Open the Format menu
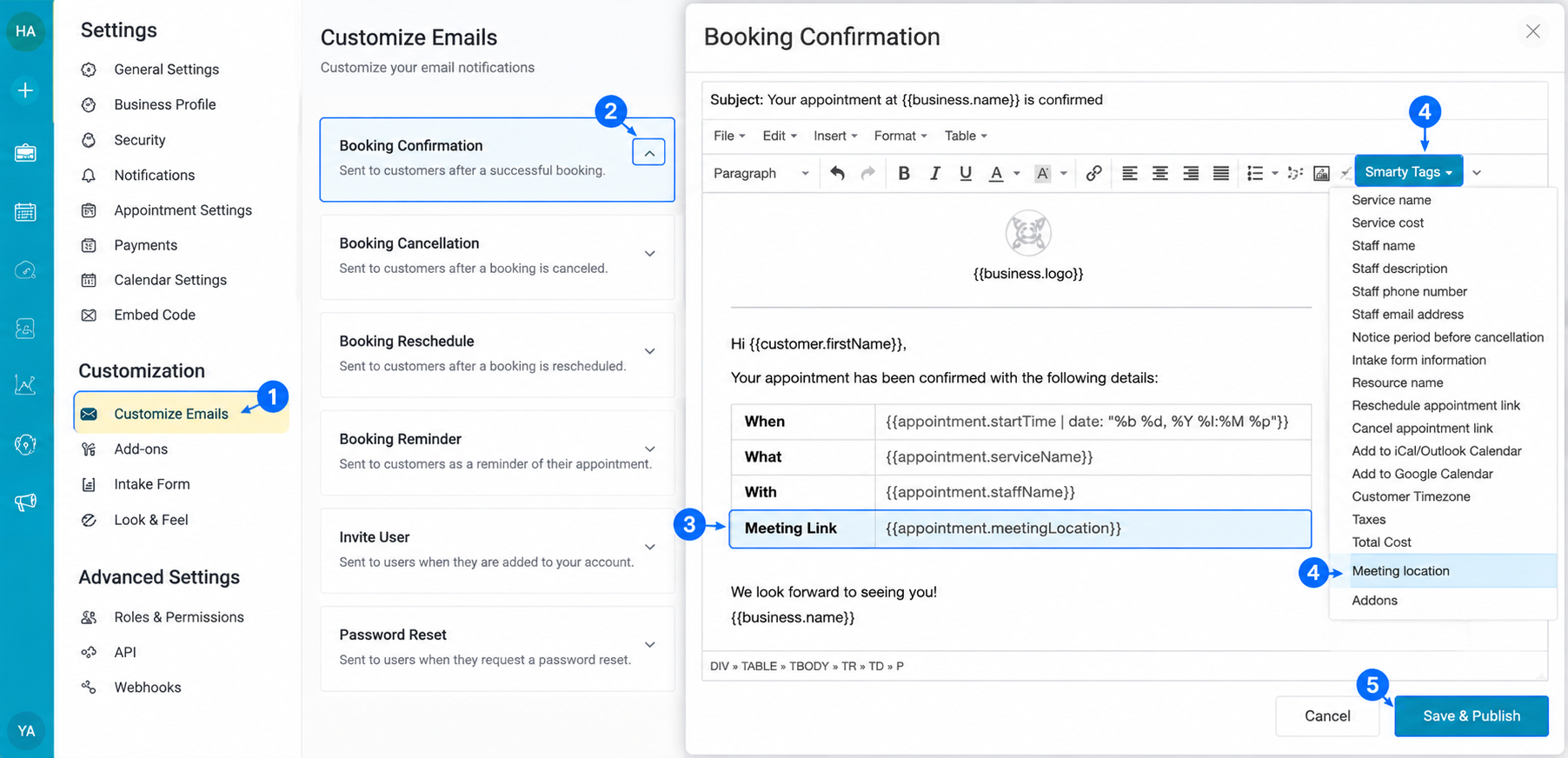Screen dimensions: 1568x758 tap(900, 136)
